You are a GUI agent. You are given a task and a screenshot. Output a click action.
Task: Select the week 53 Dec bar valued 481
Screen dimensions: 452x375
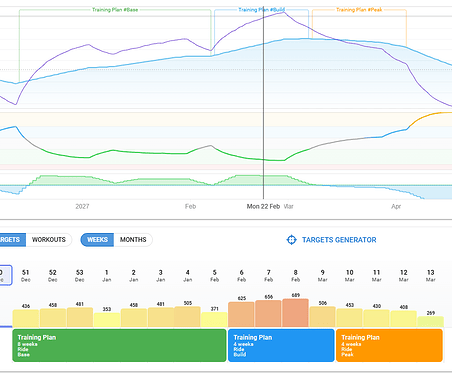tap(80, 317)
